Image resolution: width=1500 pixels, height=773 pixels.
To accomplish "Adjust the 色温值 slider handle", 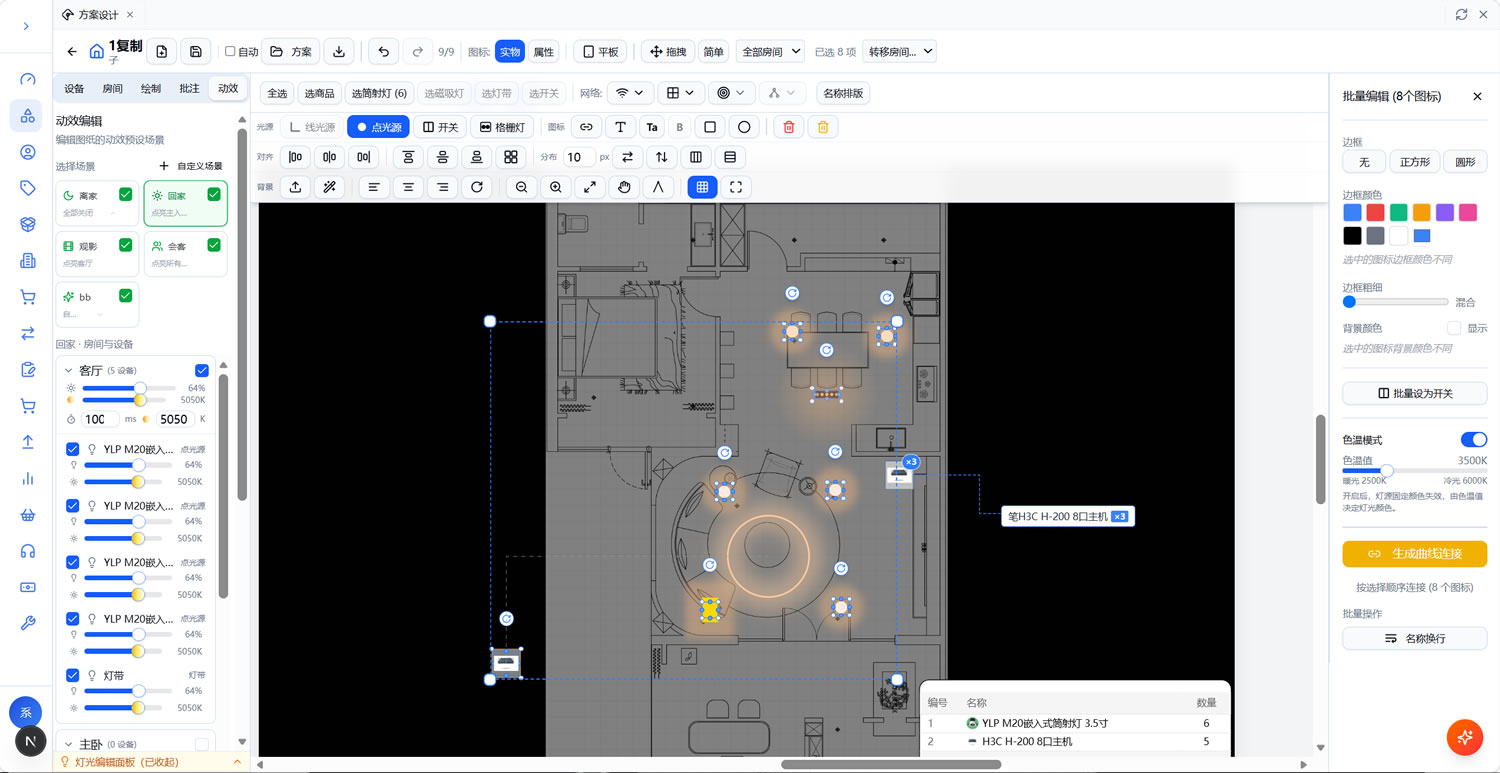I will click(x=1386, y=470).
